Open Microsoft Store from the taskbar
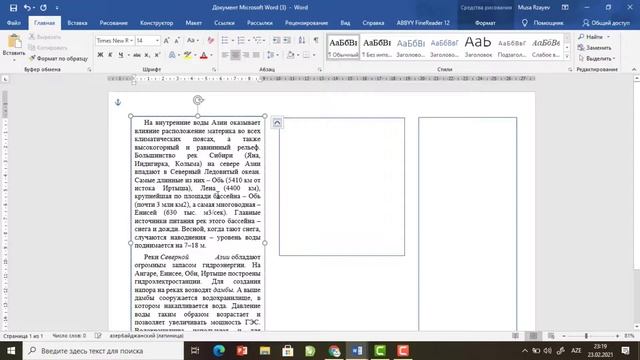Screen dimensions: 640x360 pyautogui.click(x=287, y=351)
